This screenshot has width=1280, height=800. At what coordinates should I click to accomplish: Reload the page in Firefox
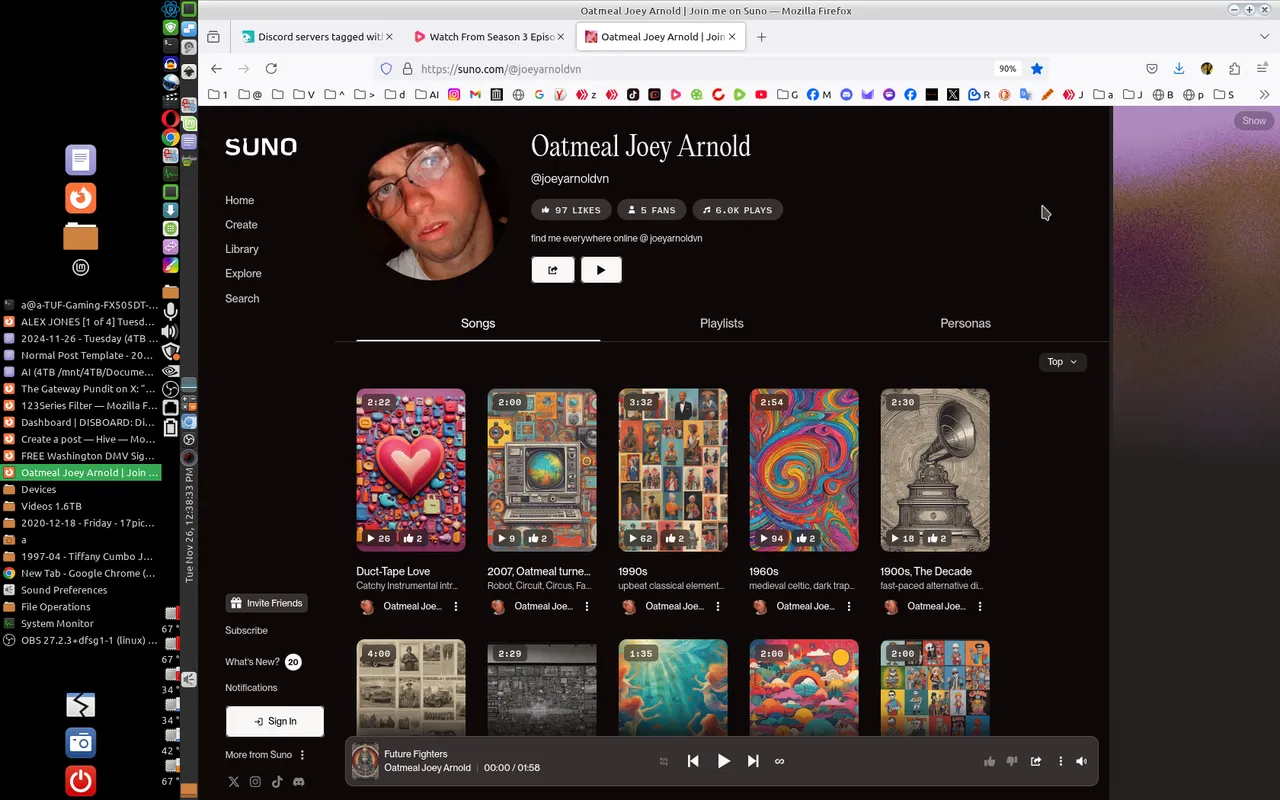click(x=271, y=69)
